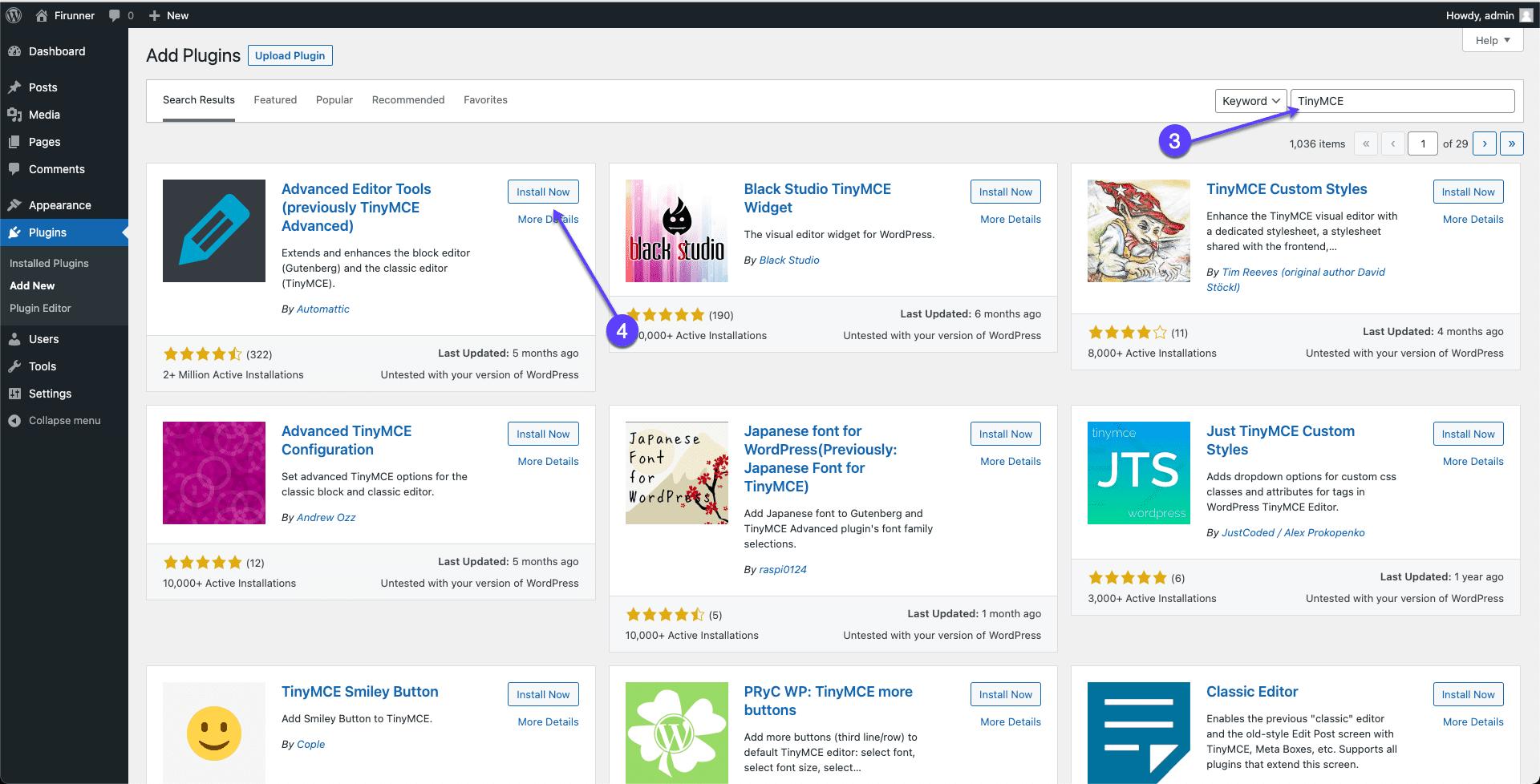Screen dimensions: 1540x784
Task: Click the Users icon in the sidebar
Action: point(14,339)
